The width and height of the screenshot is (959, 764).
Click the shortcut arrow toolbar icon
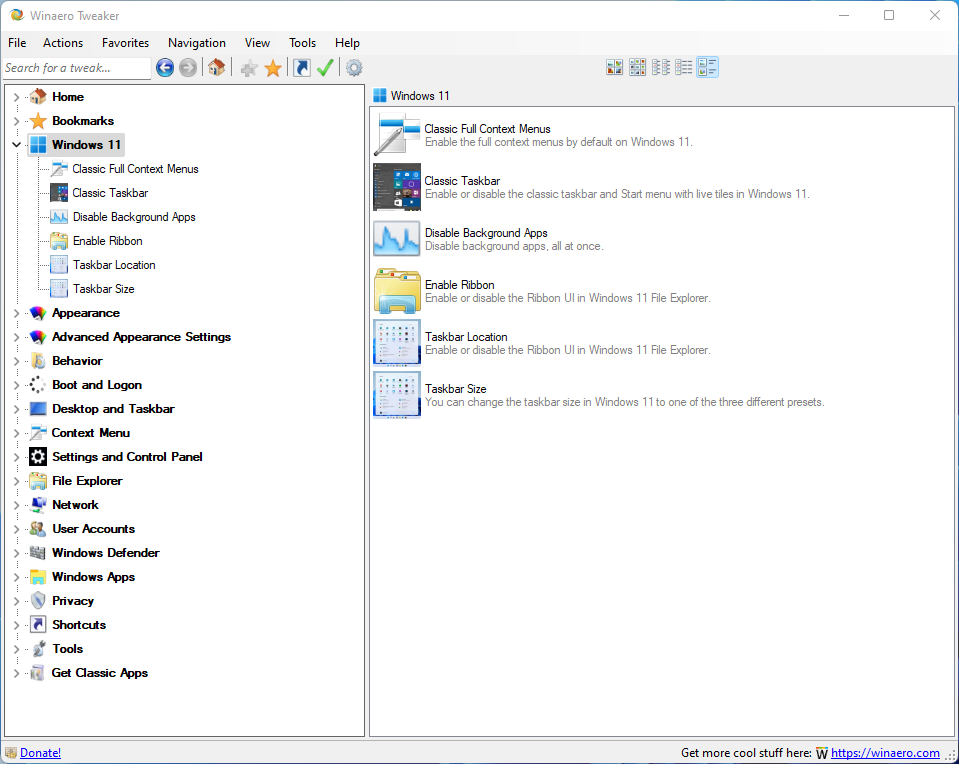(x=302, y=67)
